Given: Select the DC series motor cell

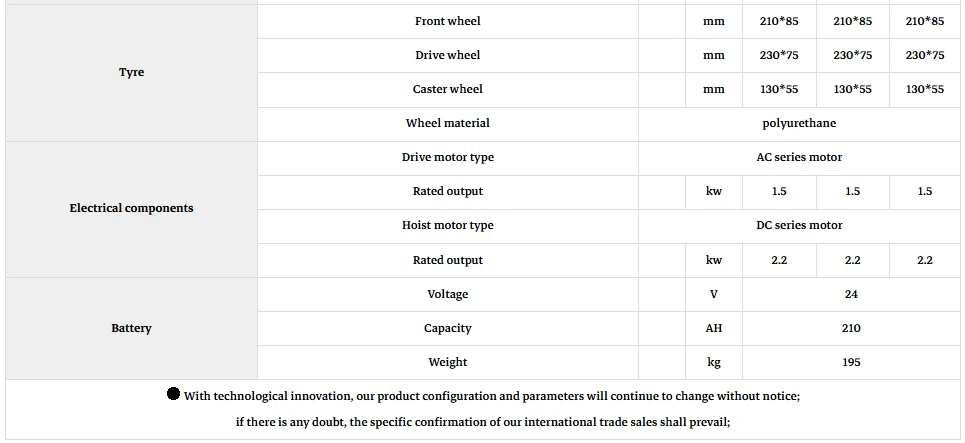Looking at the screenshot, I should (x=799, y=226).
